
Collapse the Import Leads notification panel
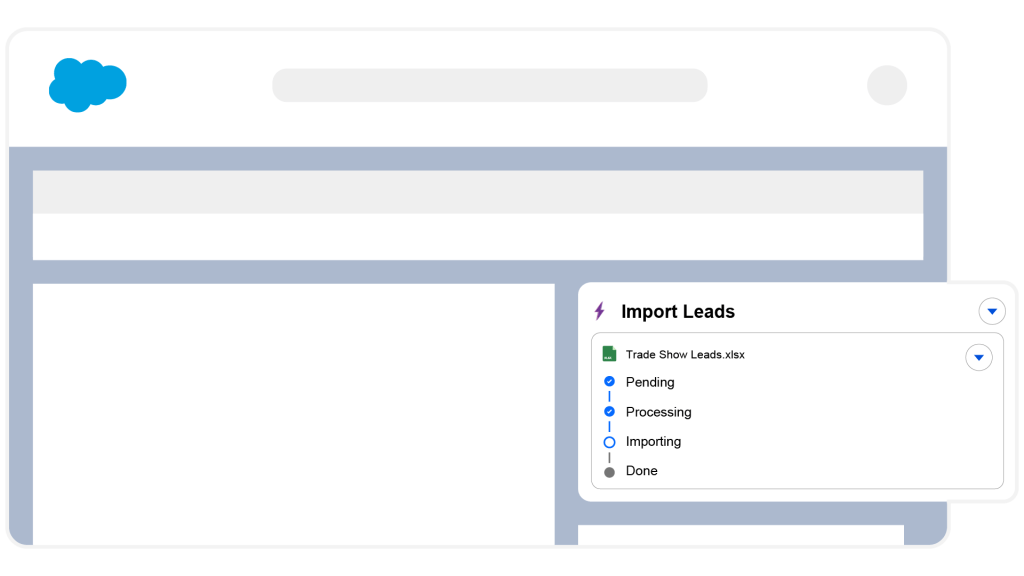click(x=992, y=311)
